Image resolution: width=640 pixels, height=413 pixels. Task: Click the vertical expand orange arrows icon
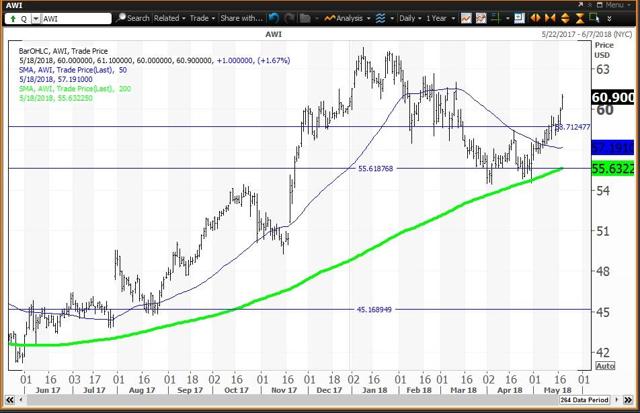click(565, 18)
